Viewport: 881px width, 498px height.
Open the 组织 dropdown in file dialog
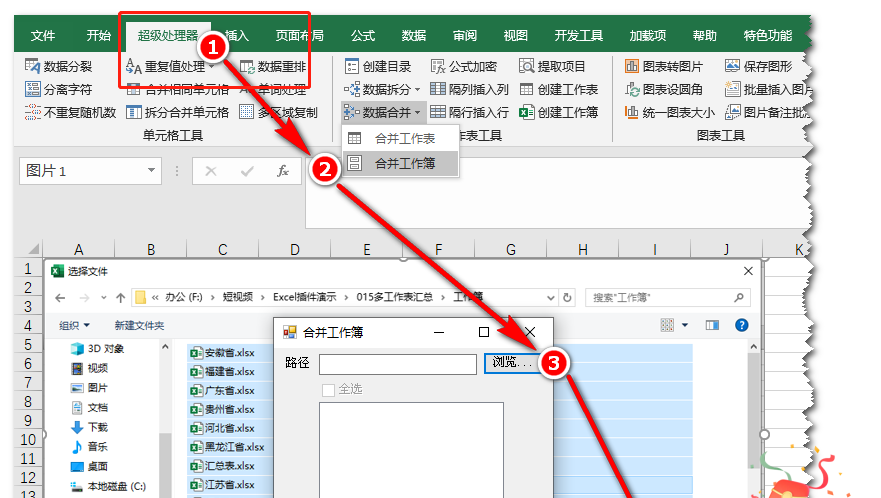[74, 325]
